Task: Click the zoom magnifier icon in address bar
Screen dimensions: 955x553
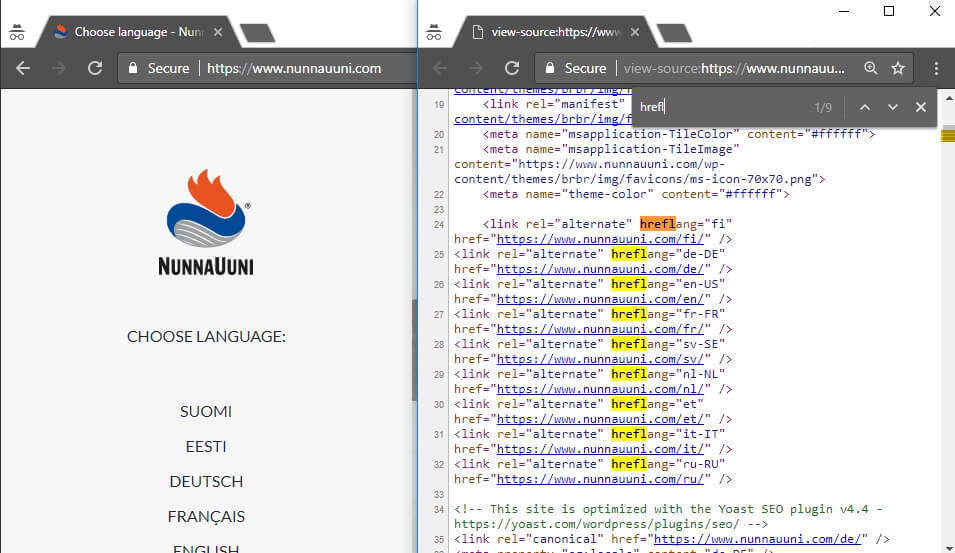Action: (871, 68)
